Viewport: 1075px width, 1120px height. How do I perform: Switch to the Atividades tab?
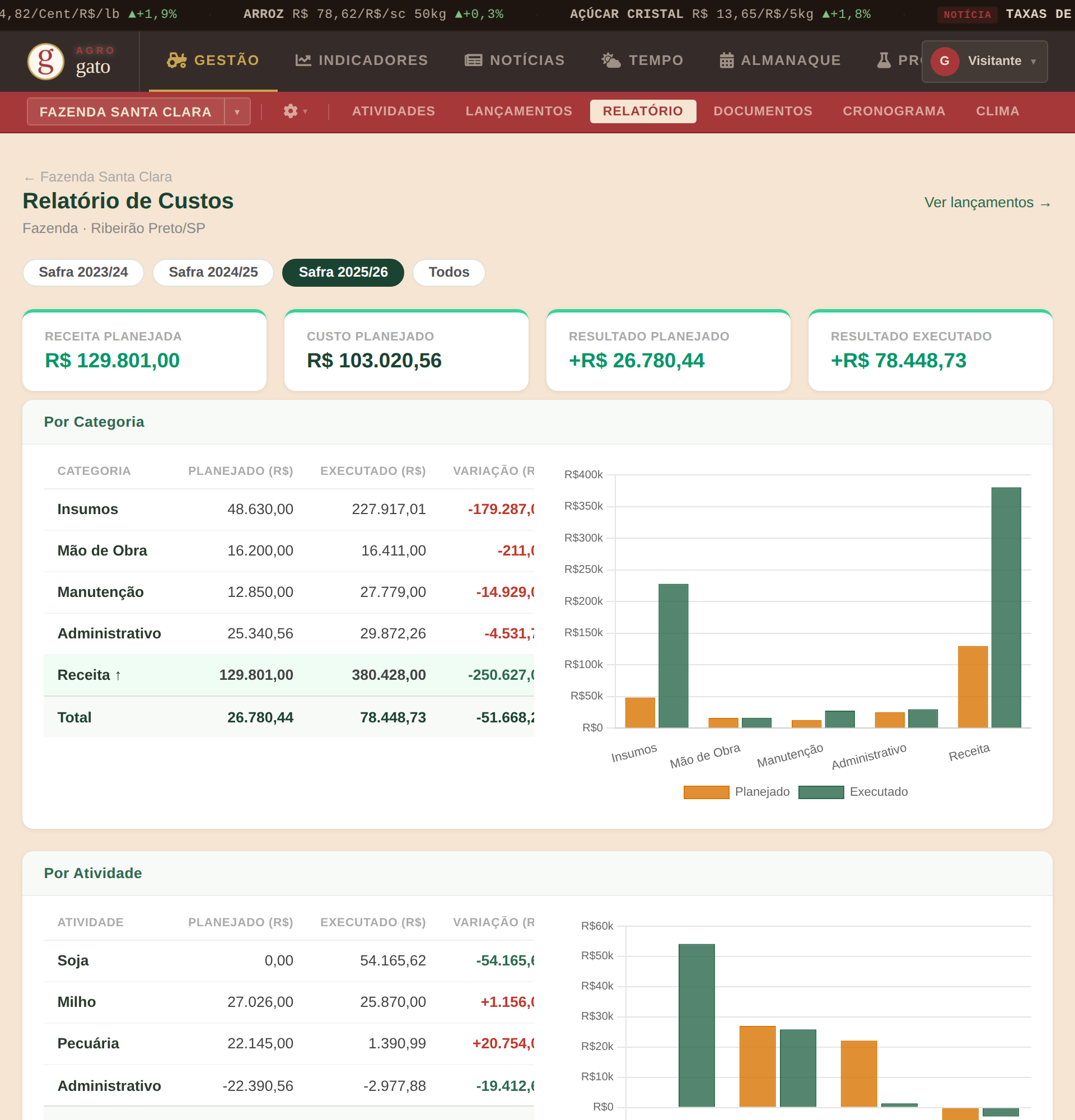394,111
